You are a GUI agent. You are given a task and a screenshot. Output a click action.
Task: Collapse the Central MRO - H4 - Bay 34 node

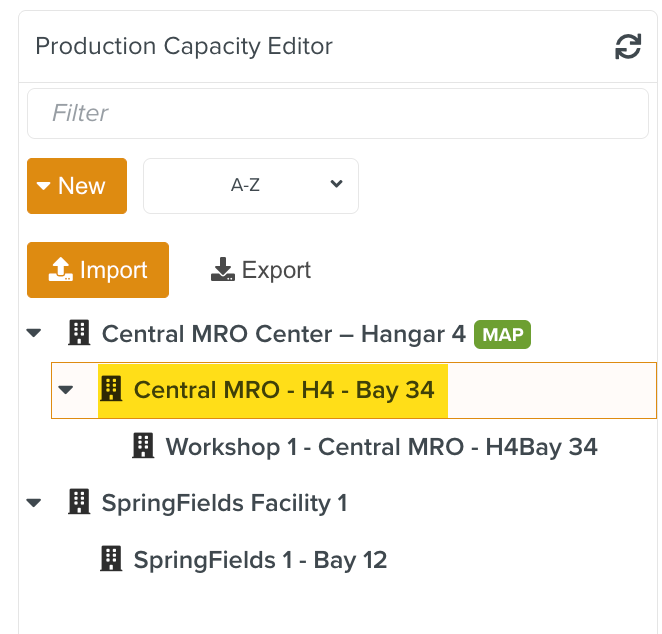pos(66,389)
